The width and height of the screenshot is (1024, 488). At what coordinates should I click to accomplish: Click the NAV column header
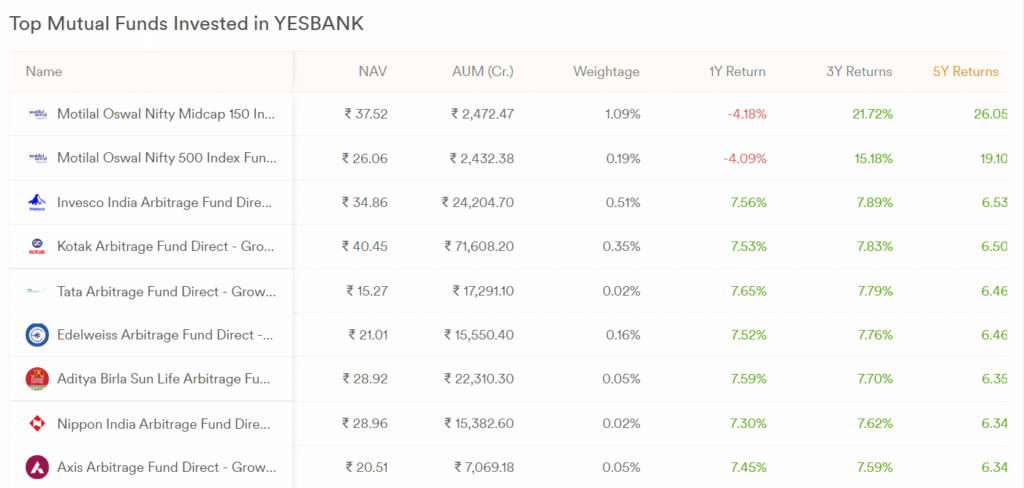372,72
